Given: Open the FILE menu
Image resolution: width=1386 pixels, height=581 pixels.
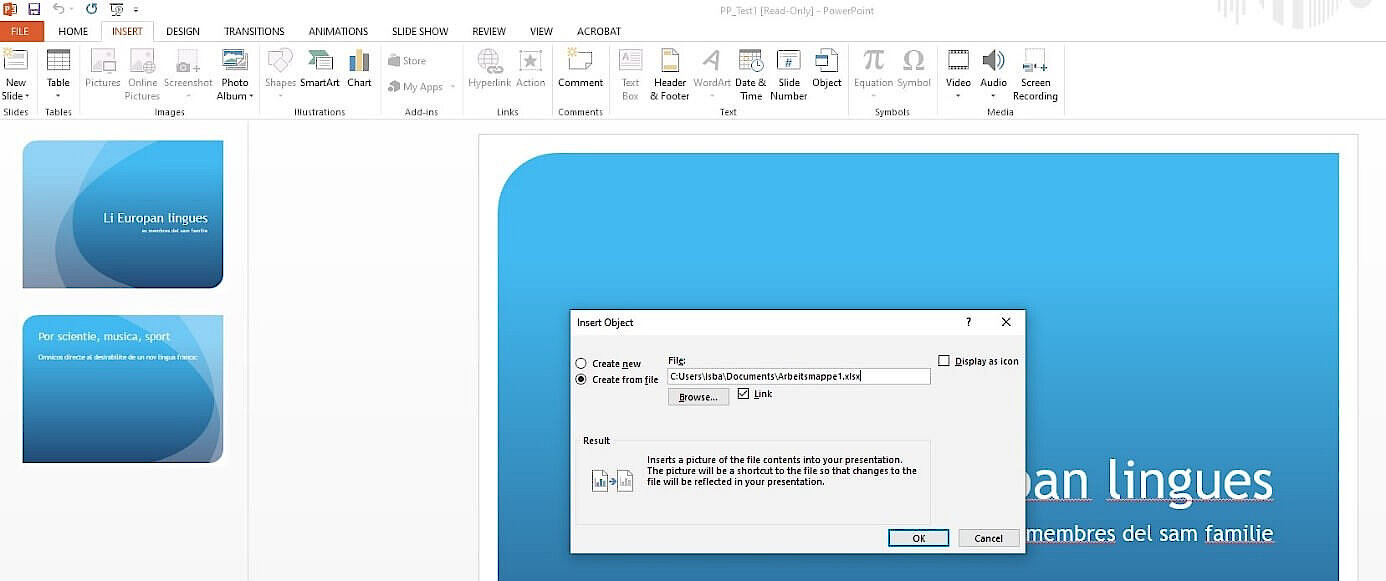Looking at the screenshot, I should click(20, 31).
